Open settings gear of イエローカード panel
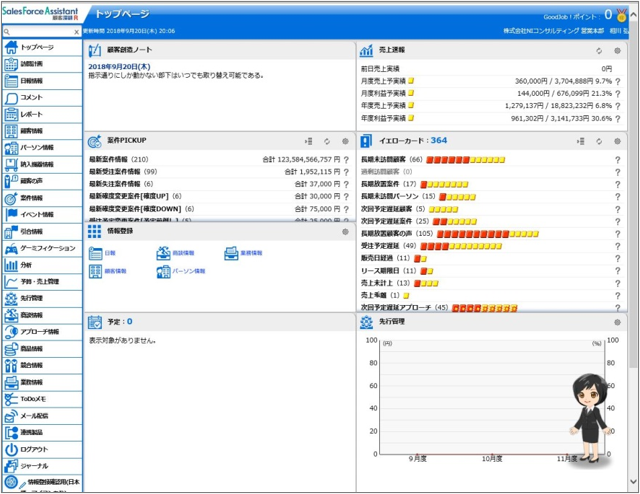The image size is (640, 494). (x=617, y=141)
